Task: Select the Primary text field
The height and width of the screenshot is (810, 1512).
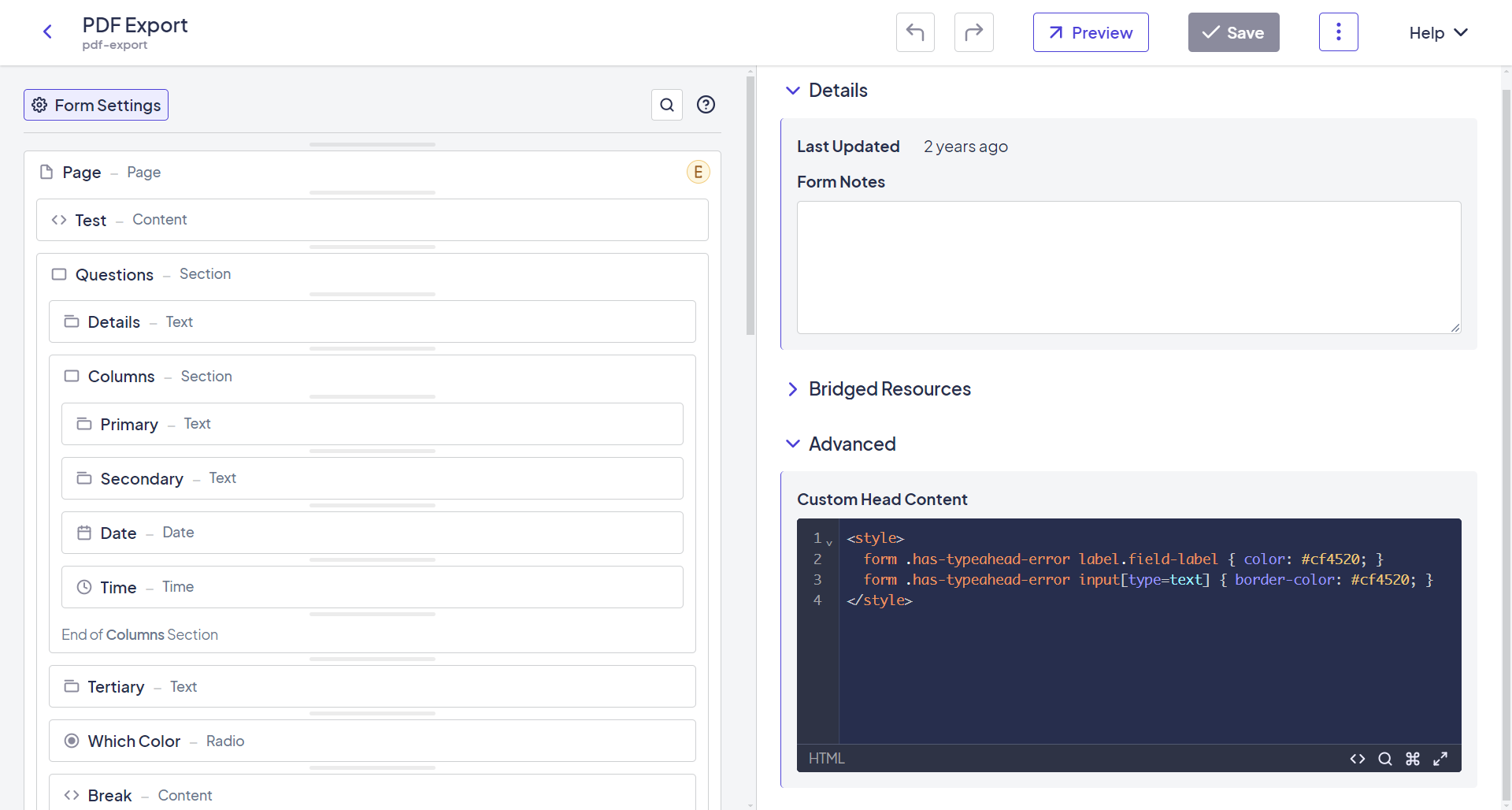Action: point(372,424)
